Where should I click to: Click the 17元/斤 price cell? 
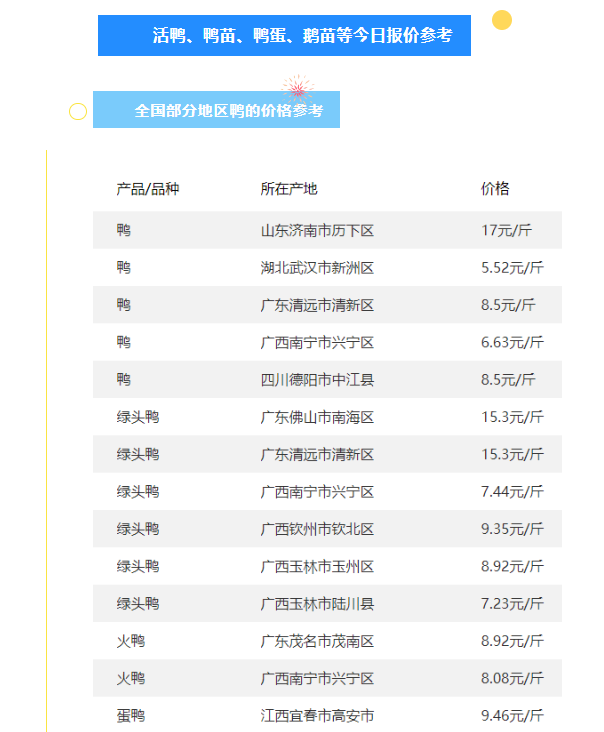pyautogui.click(x=507, y=231)
